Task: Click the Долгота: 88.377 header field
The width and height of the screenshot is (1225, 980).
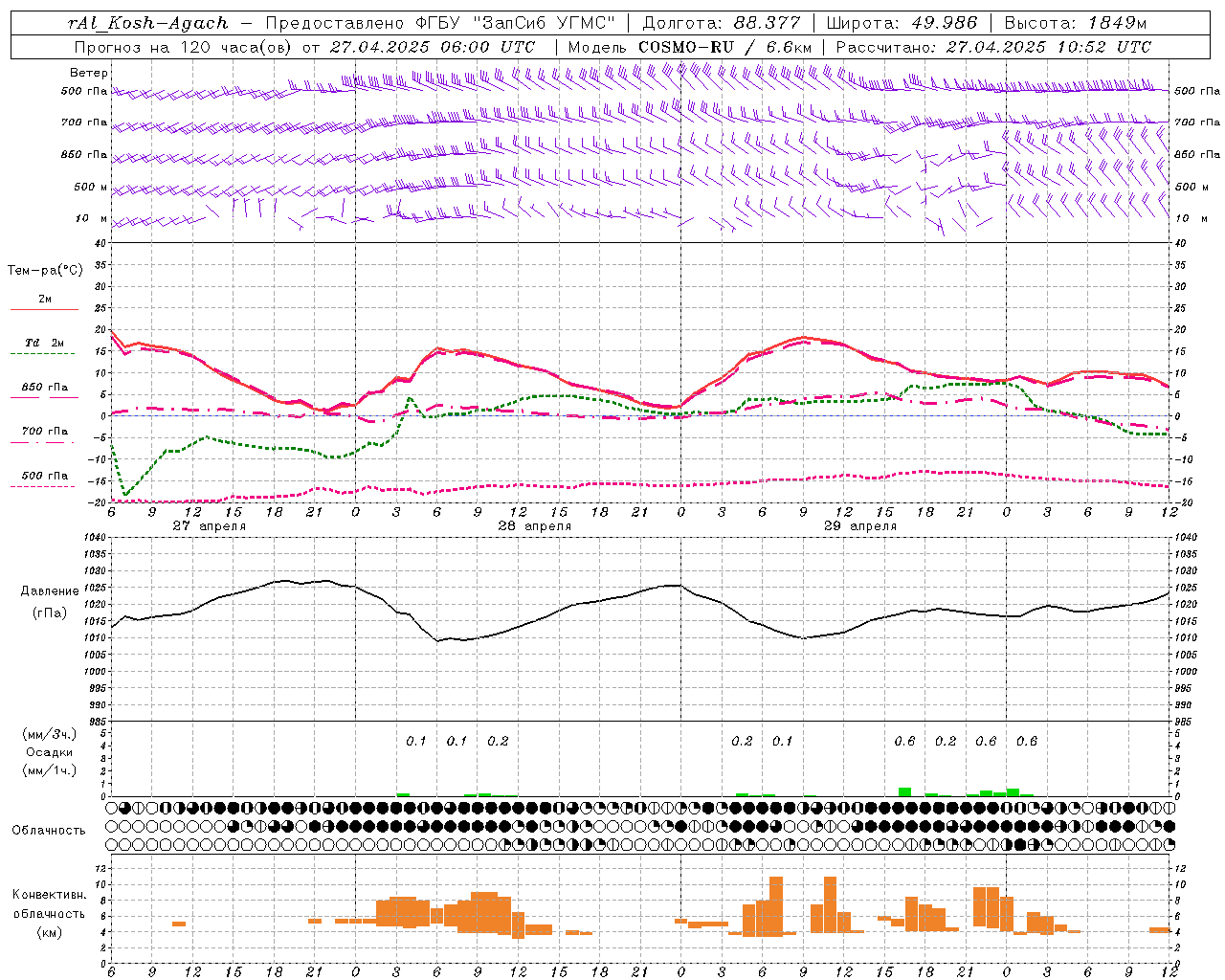Action: (x=721, y=23)
